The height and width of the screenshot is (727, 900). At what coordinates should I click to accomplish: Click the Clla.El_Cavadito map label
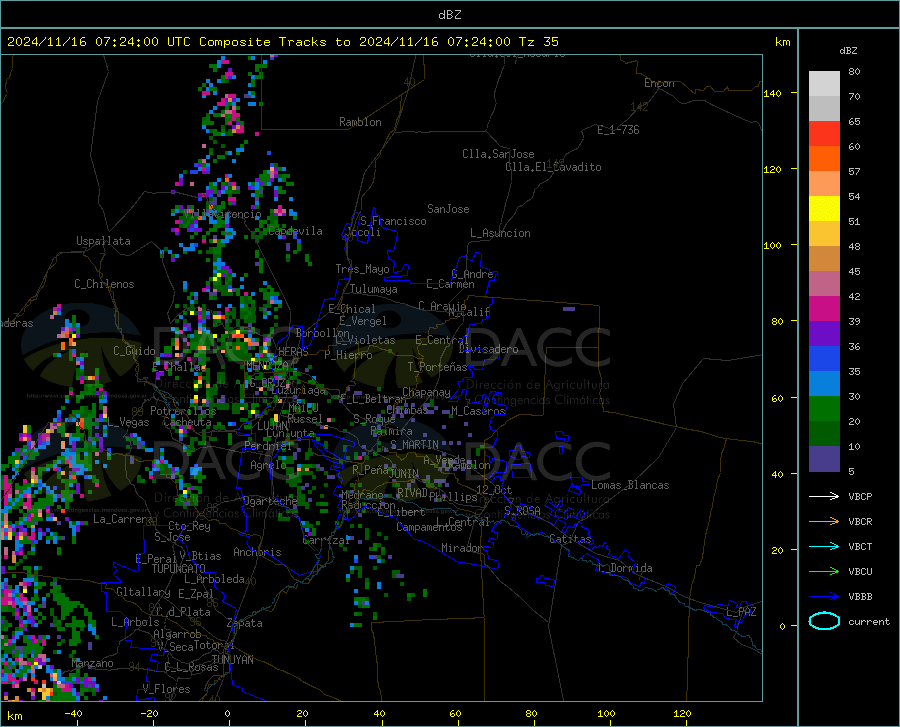[553, 167]
